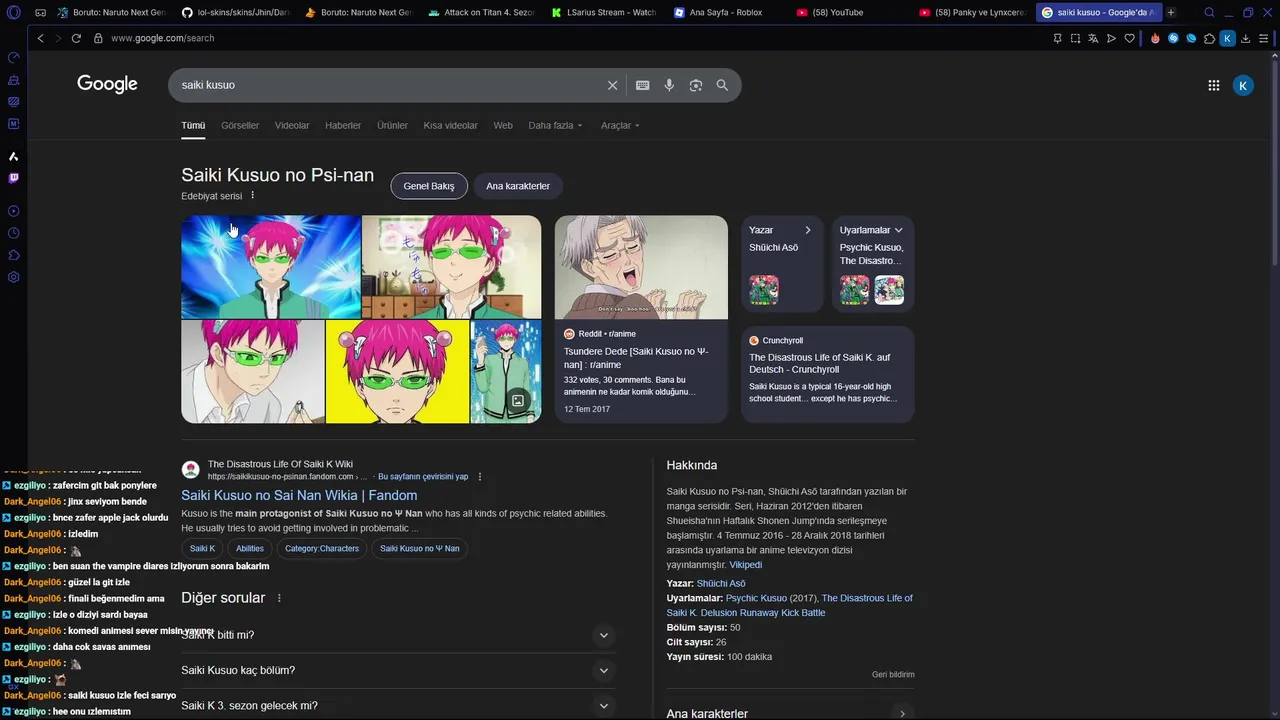This screenshot has width=1280, height=720.
Task: Select the Kısa videolar tab
Action: (x=450, y=125)
